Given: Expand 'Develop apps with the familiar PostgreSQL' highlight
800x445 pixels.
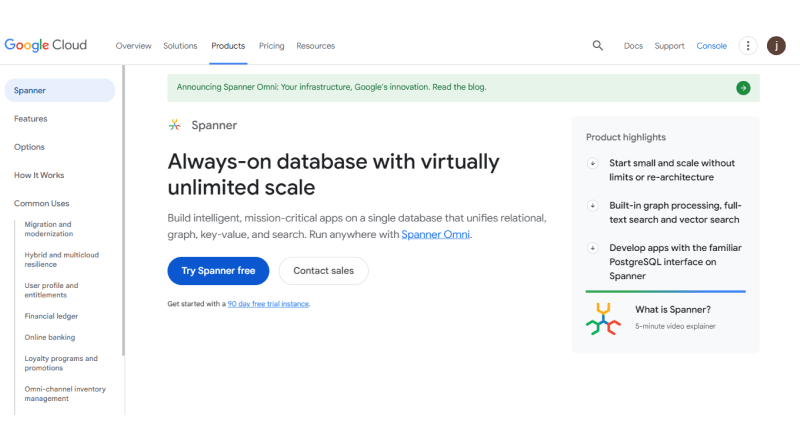Looking at the screenshot, I should (592, 248).
